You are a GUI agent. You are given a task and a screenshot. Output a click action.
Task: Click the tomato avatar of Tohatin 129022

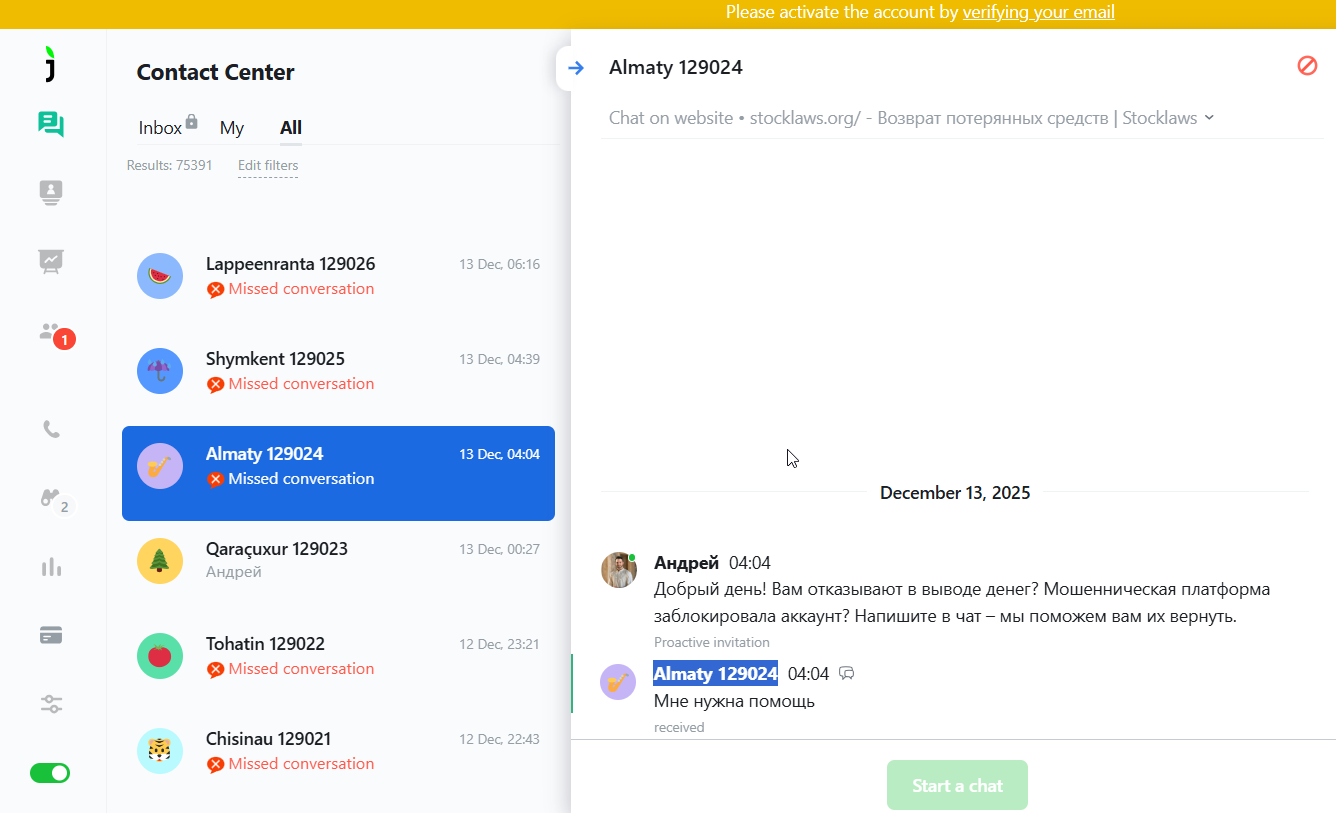pos(160,656)
